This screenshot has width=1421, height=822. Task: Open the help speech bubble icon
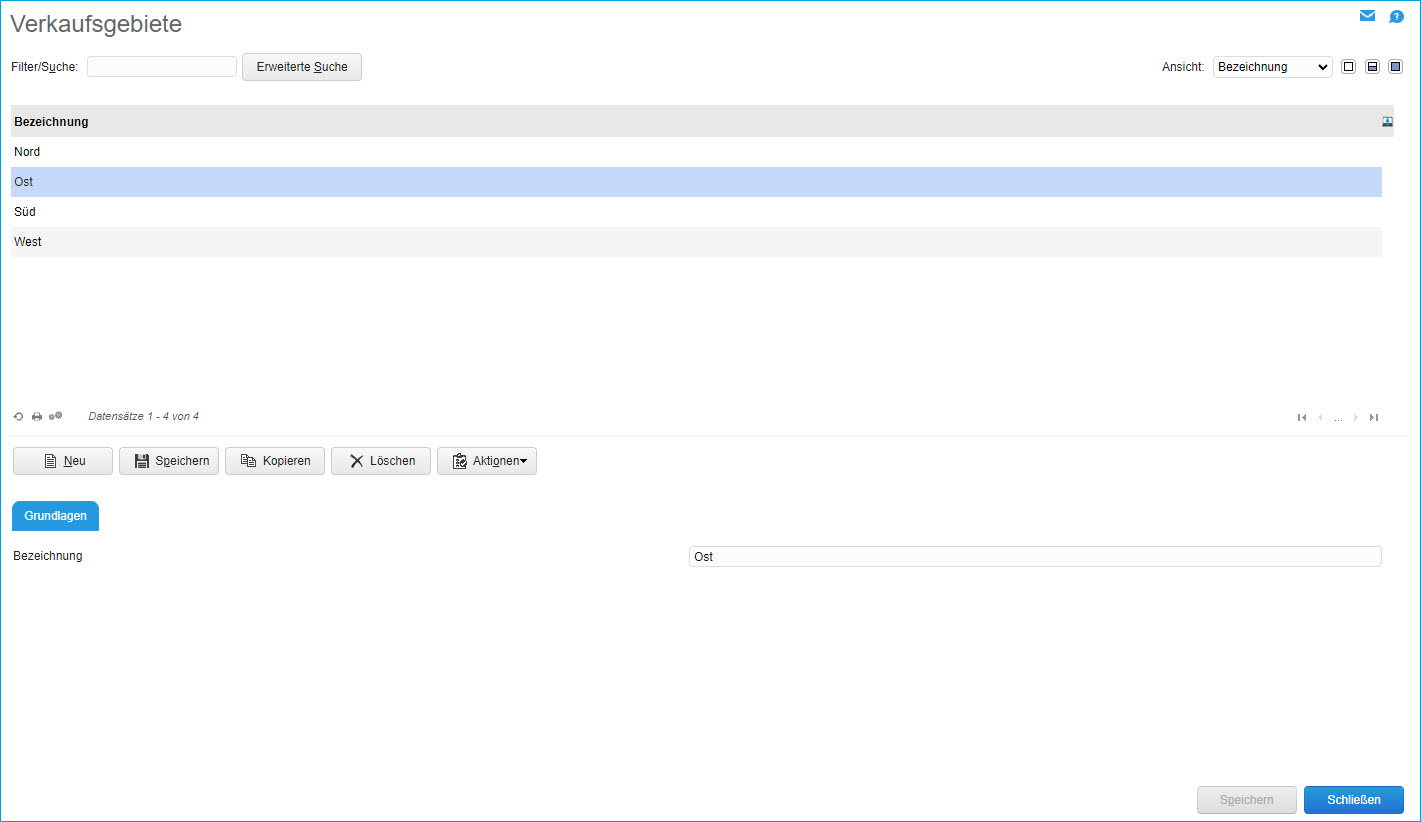click(1397, 16)
